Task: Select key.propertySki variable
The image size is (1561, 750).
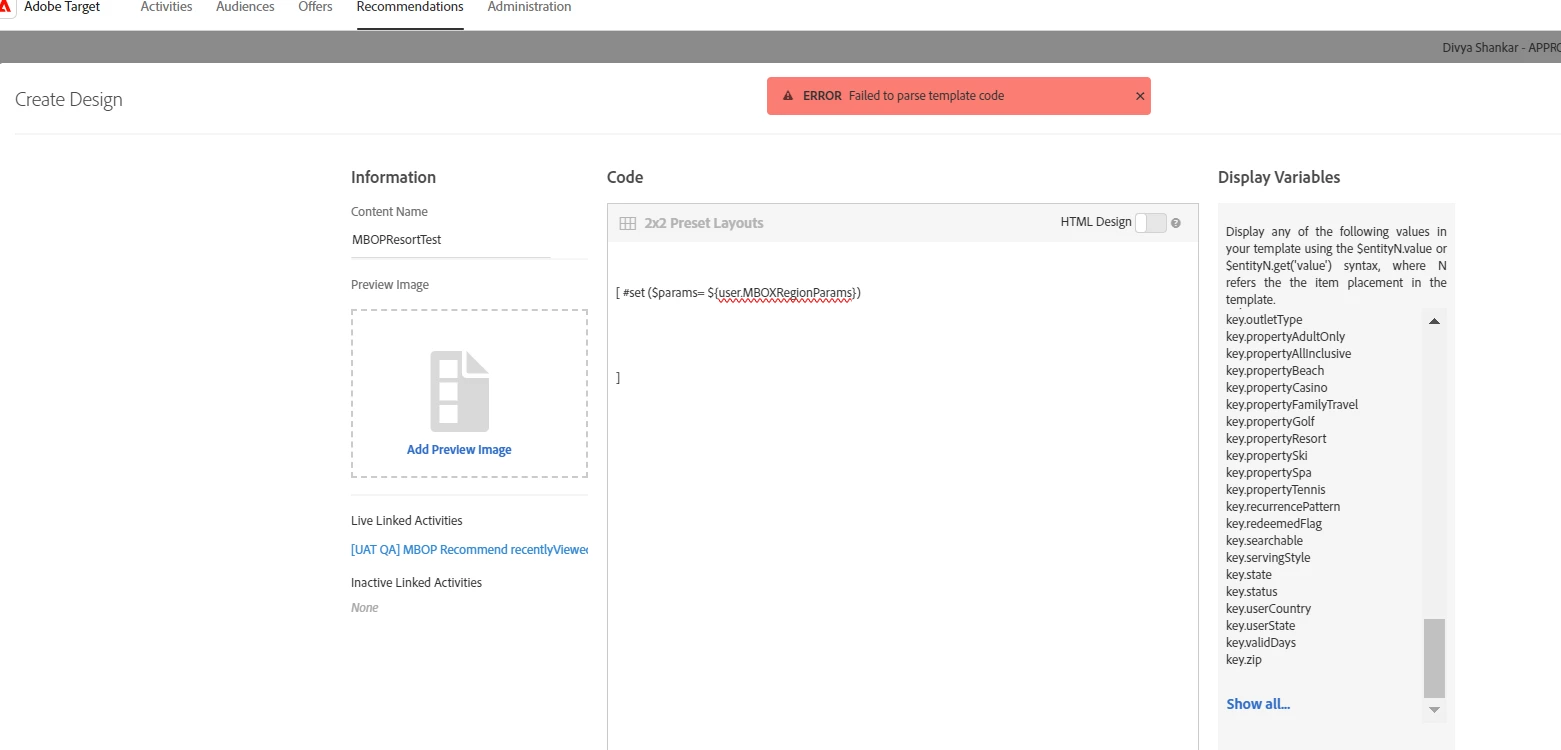Action: [1266, 456]
